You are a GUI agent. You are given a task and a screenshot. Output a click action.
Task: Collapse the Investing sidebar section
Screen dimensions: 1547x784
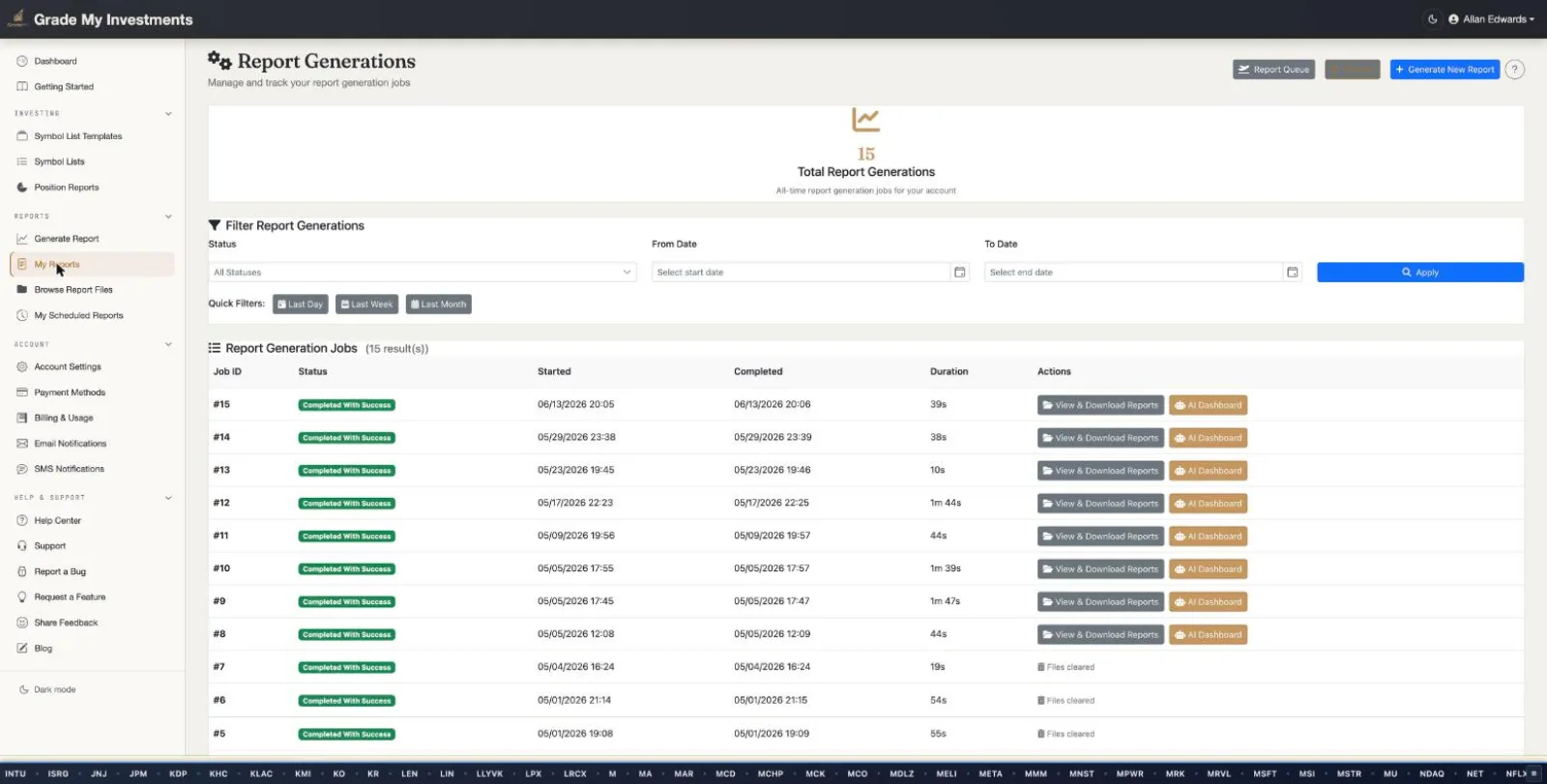click(168, 114)
